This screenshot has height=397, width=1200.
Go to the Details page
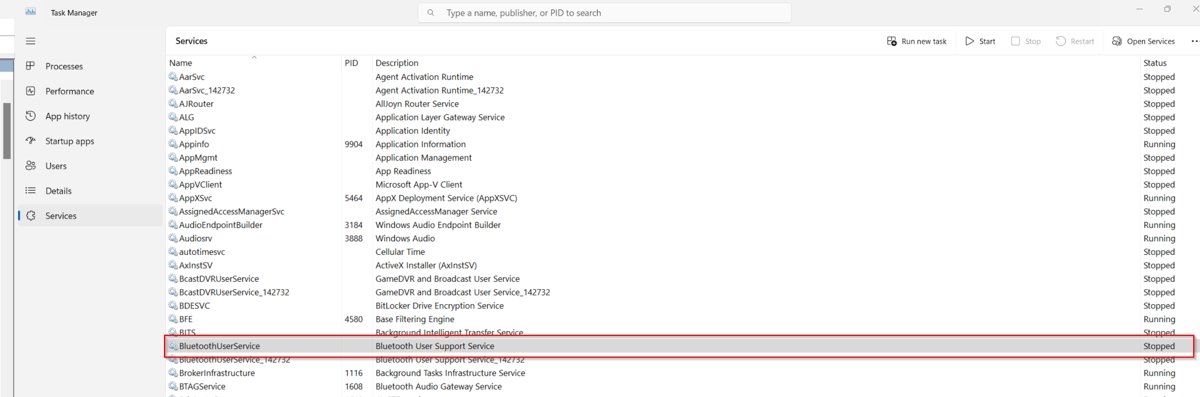(x=90, y=191)
